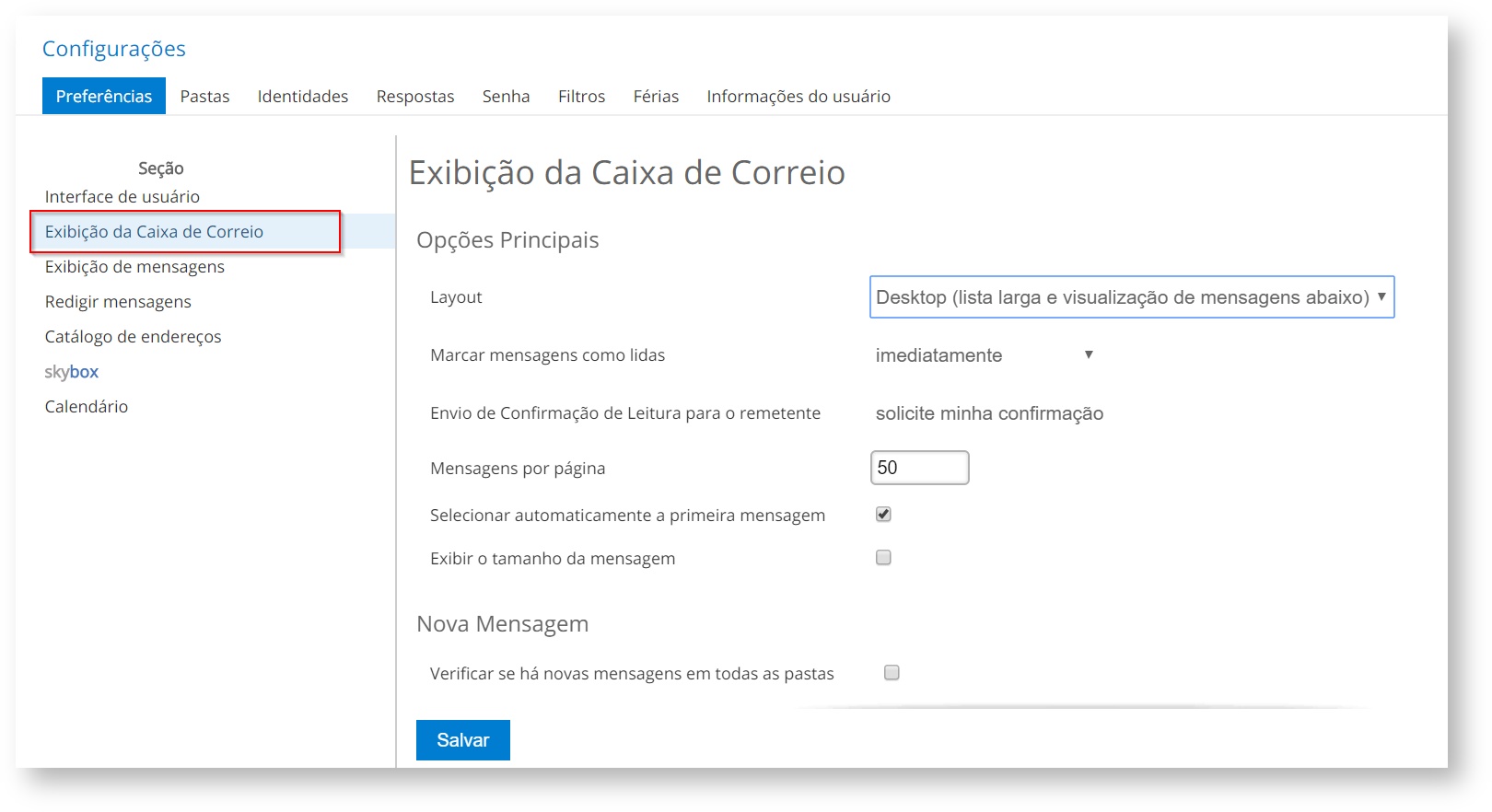Screen dimensions: 1492x812
Task: Toggle Exibir o tamanho da mensagem checkbox
Action: pyautogui.click(x=883, y=558)
